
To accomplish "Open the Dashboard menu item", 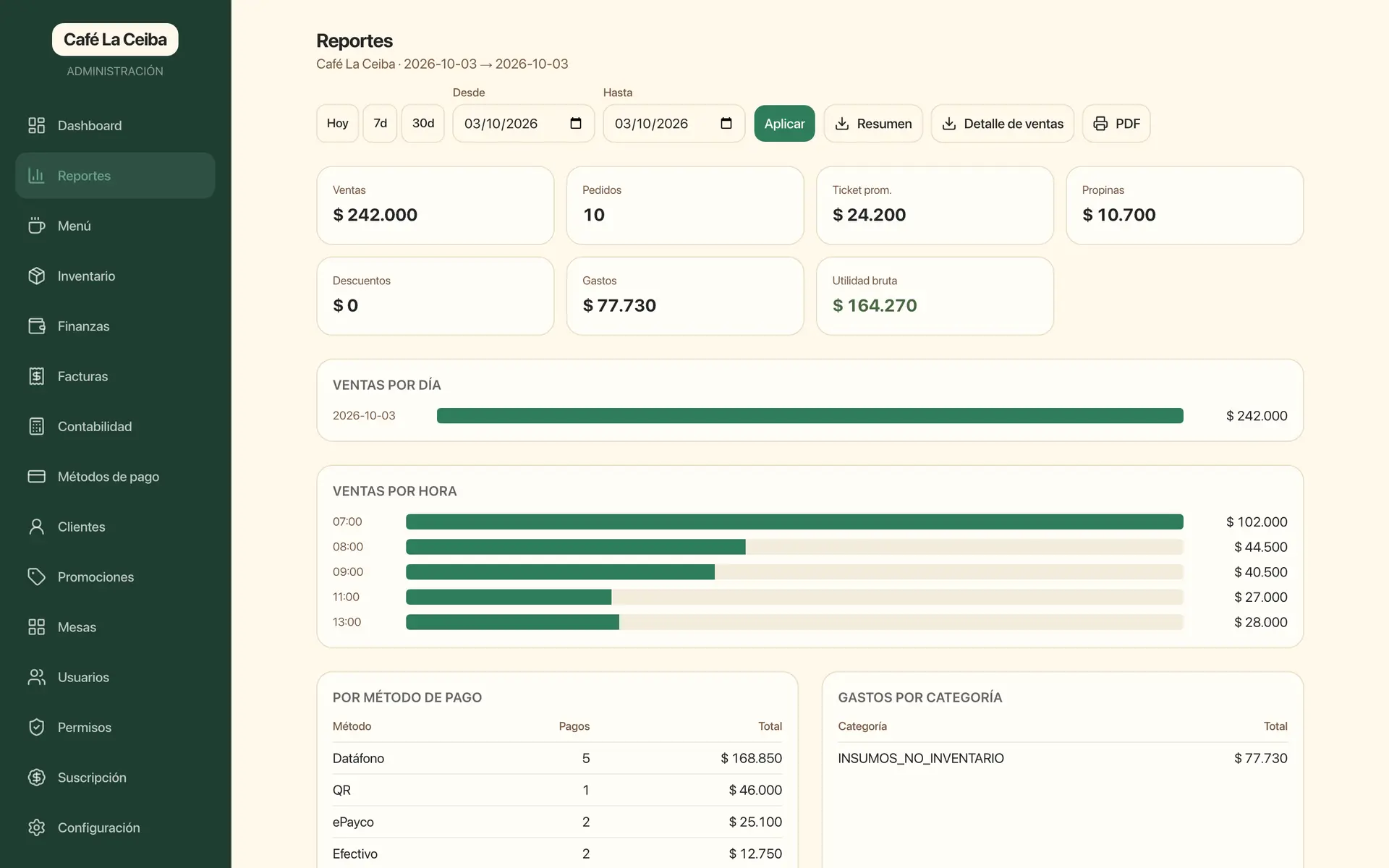I will pyautogui.click(x=115, y=125).
